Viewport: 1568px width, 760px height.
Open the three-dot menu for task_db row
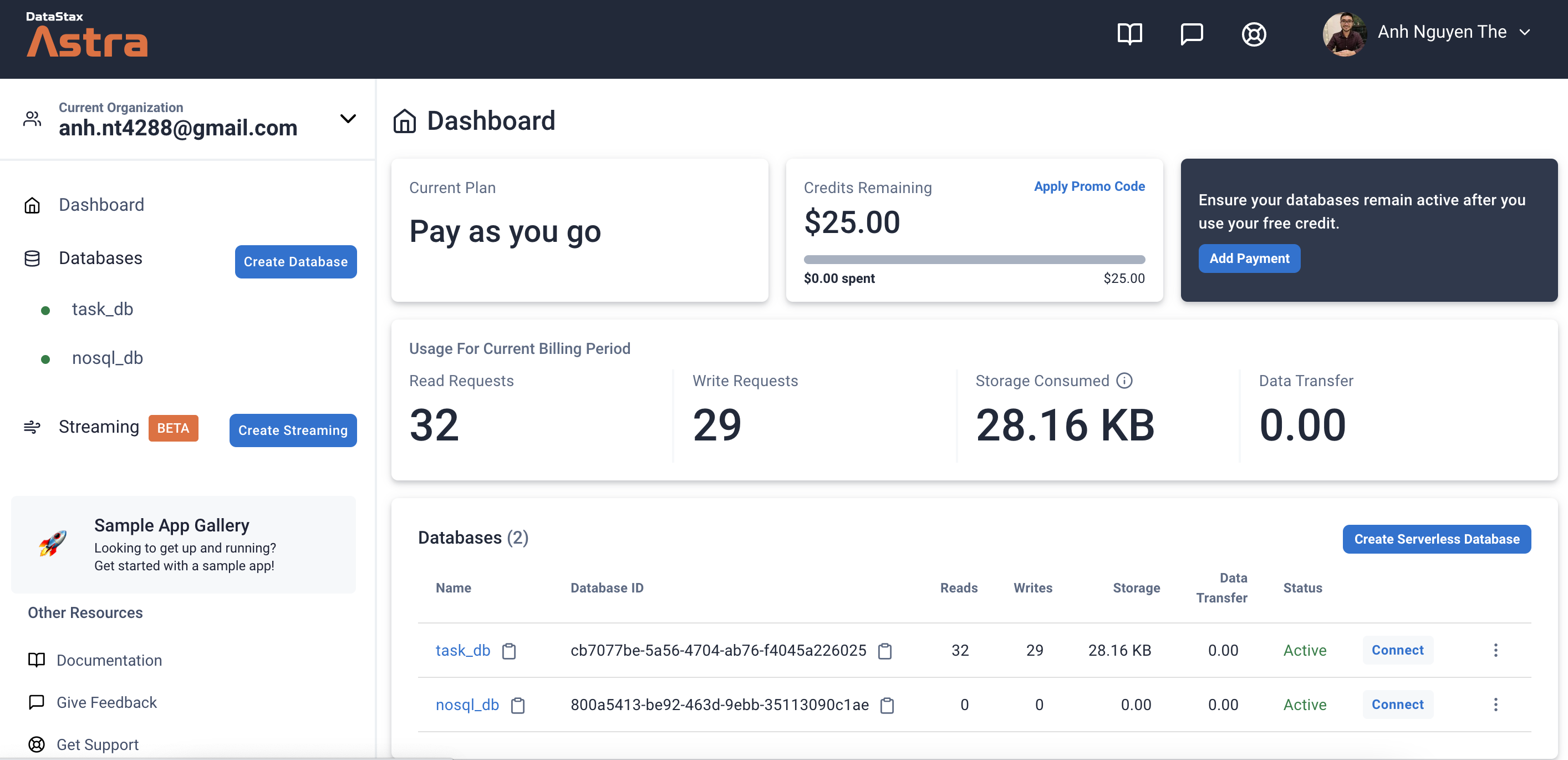[x=1496, y=650]
